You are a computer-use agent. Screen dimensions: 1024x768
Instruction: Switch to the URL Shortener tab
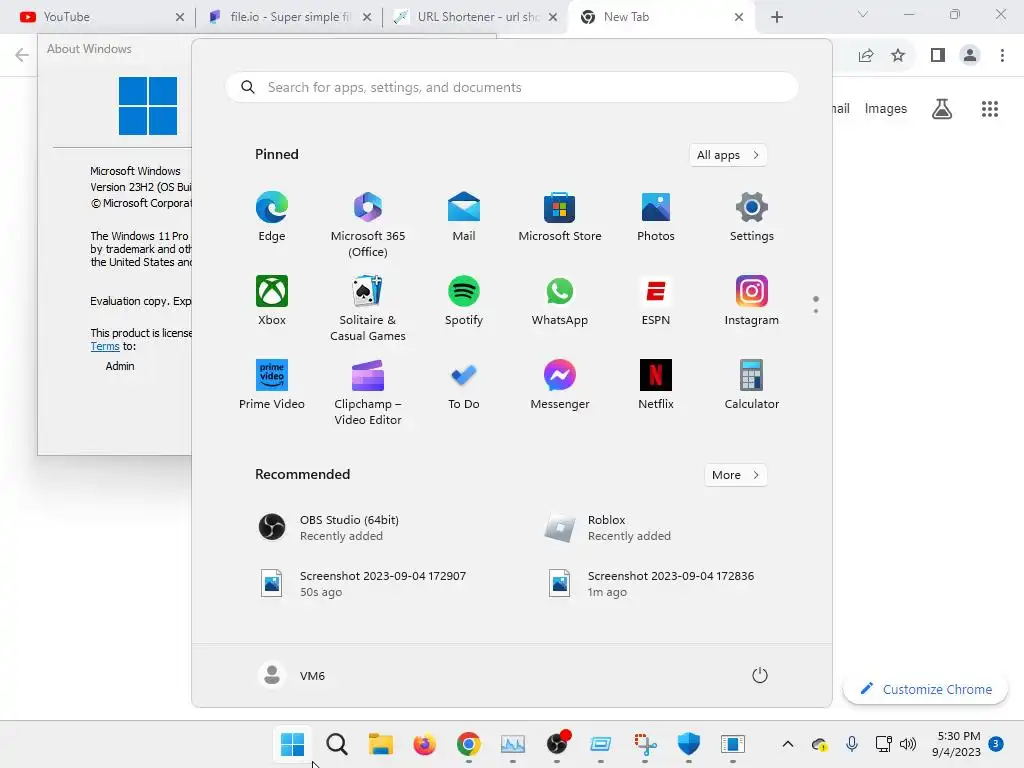[475, 17]
